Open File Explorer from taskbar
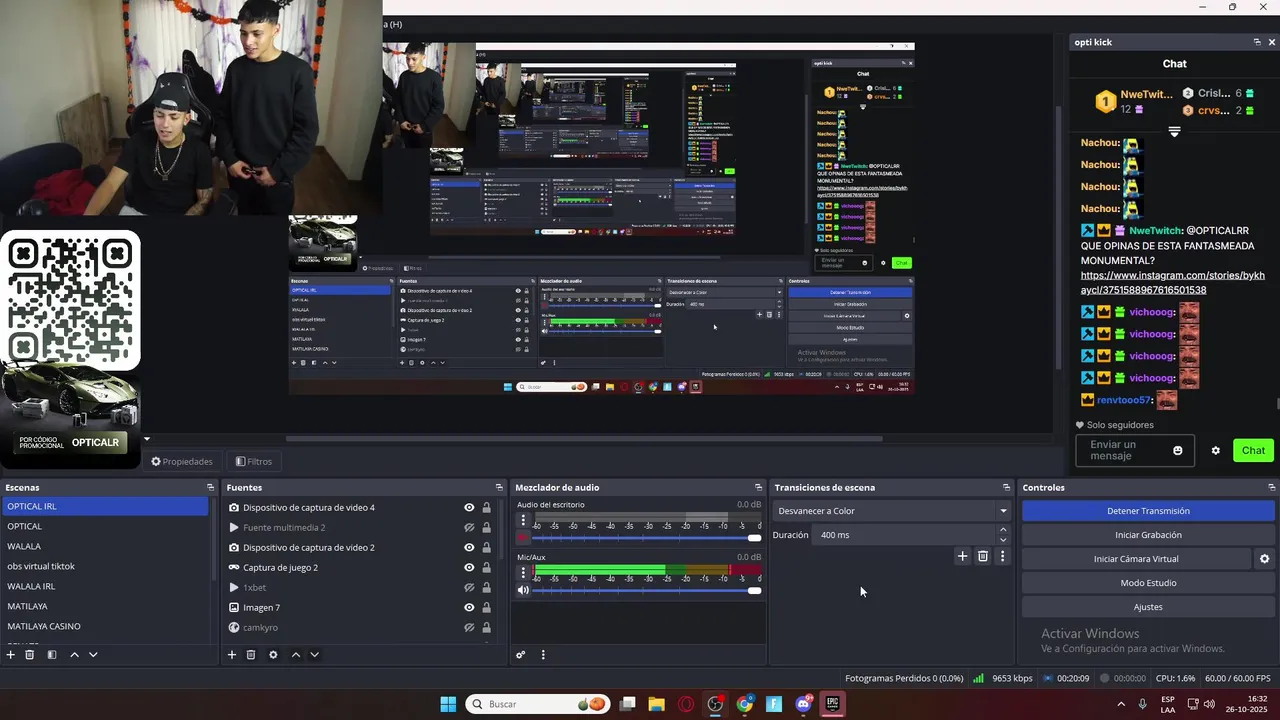 coord(657,704)
